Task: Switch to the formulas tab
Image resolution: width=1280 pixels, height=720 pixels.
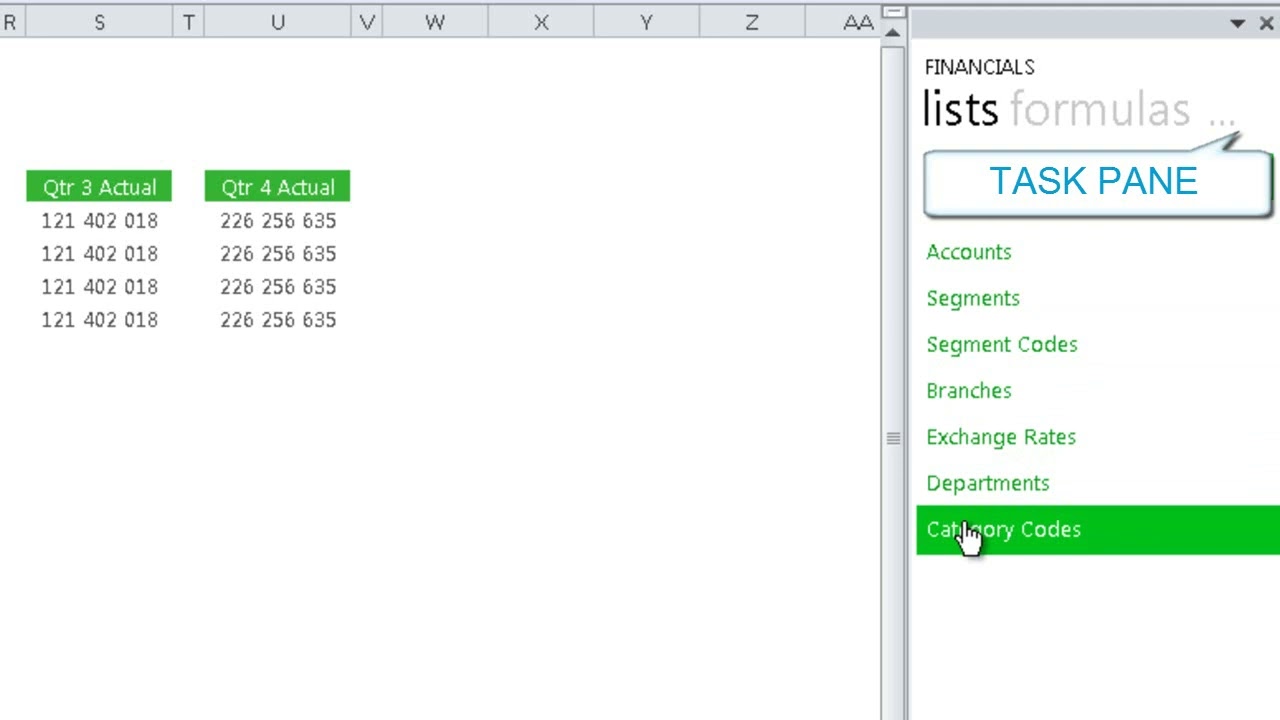Action: pyautogui.click(x=1100, y=109)
